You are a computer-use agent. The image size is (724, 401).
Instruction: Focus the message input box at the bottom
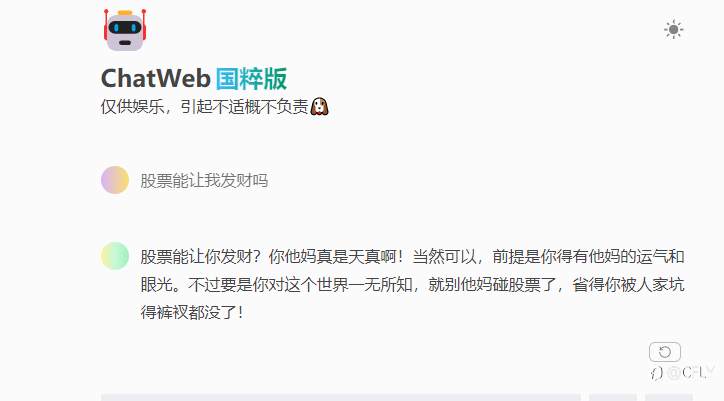coord(340,397)
